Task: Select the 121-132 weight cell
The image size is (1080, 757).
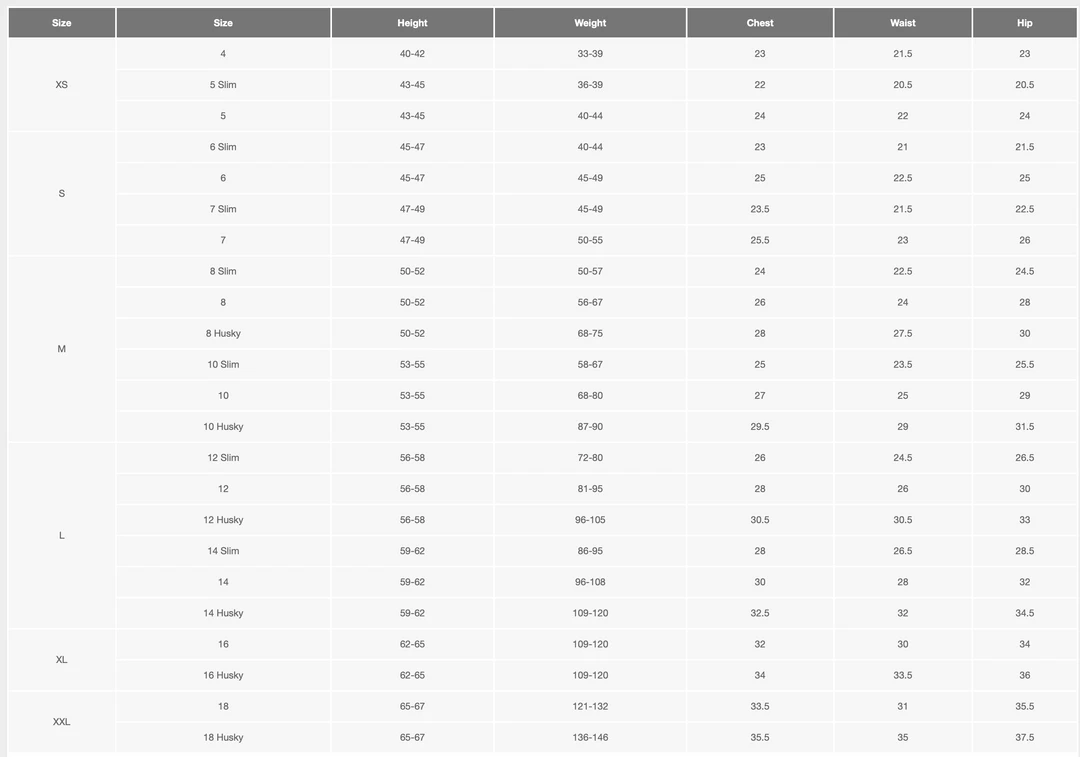Action: (x=590, y=707)
